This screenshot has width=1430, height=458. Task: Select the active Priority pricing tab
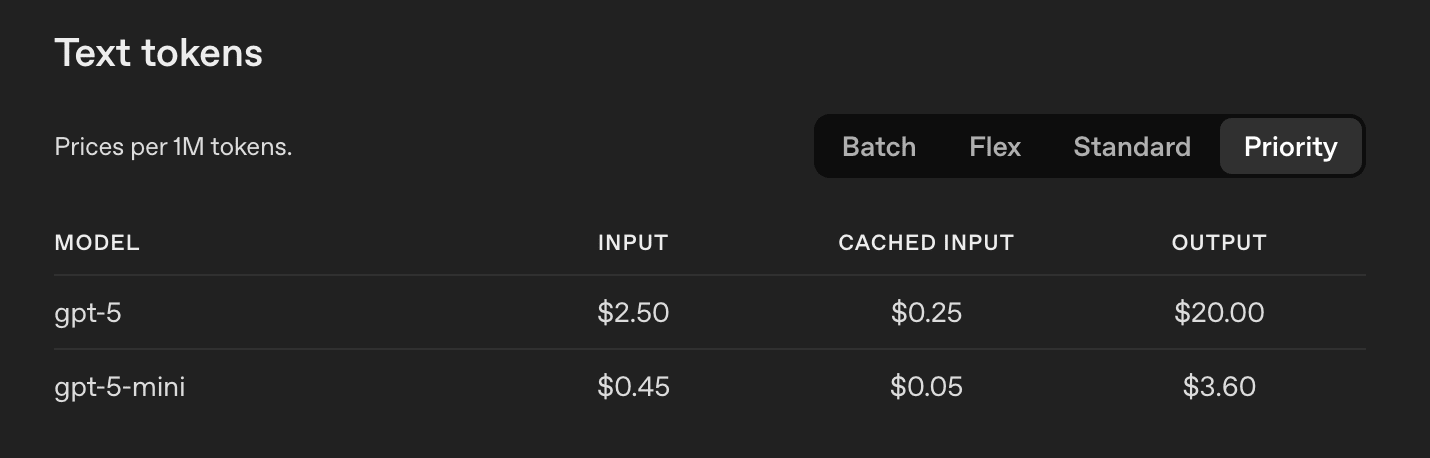coord(1290,146)
